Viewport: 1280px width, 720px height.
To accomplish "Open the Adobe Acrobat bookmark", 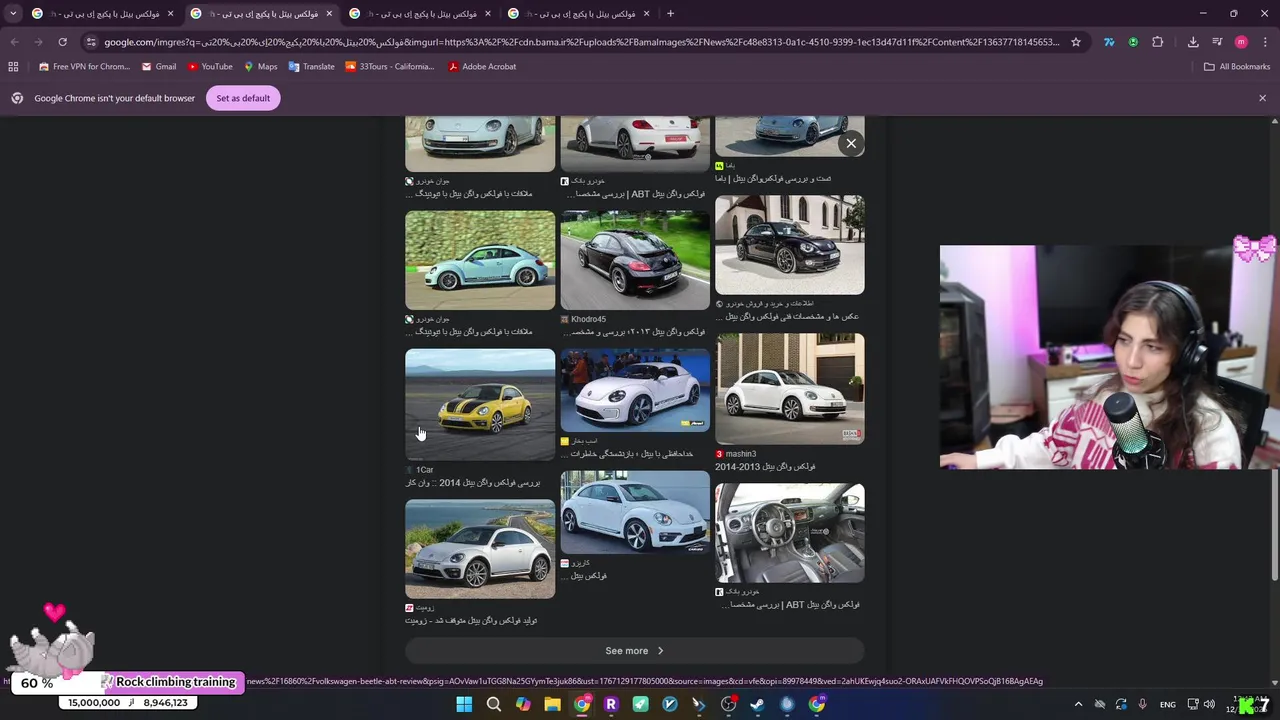I will coord(482,66).
